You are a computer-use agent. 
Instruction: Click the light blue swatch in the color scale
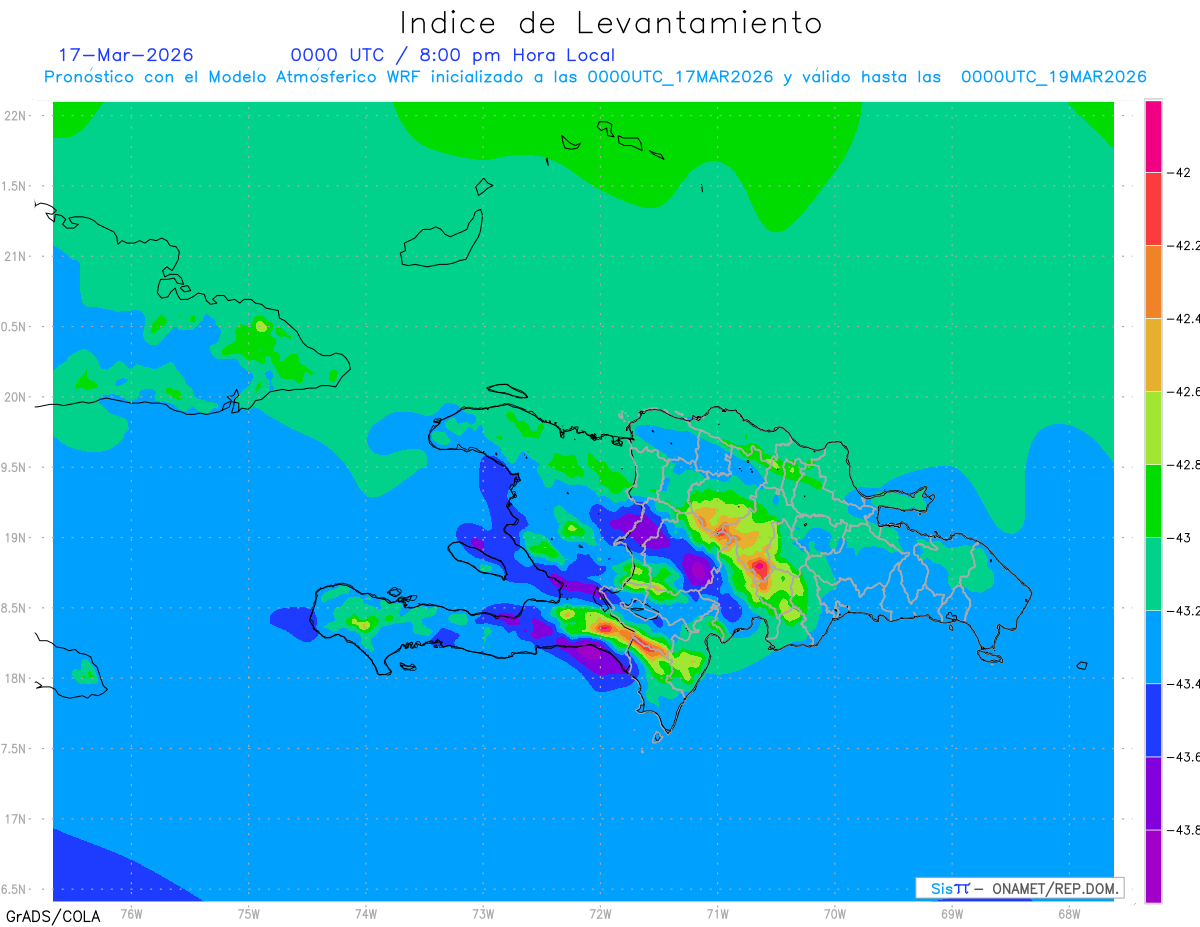tap(1153, 647)
